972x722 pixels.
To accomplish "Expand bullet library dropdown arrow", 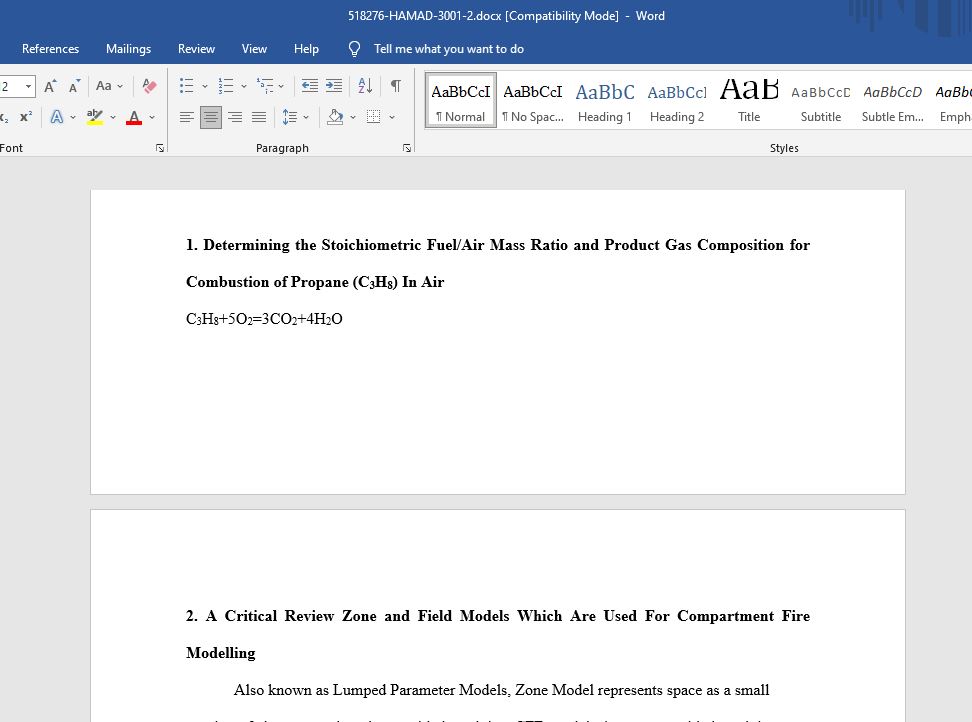I will pos(205,86).
